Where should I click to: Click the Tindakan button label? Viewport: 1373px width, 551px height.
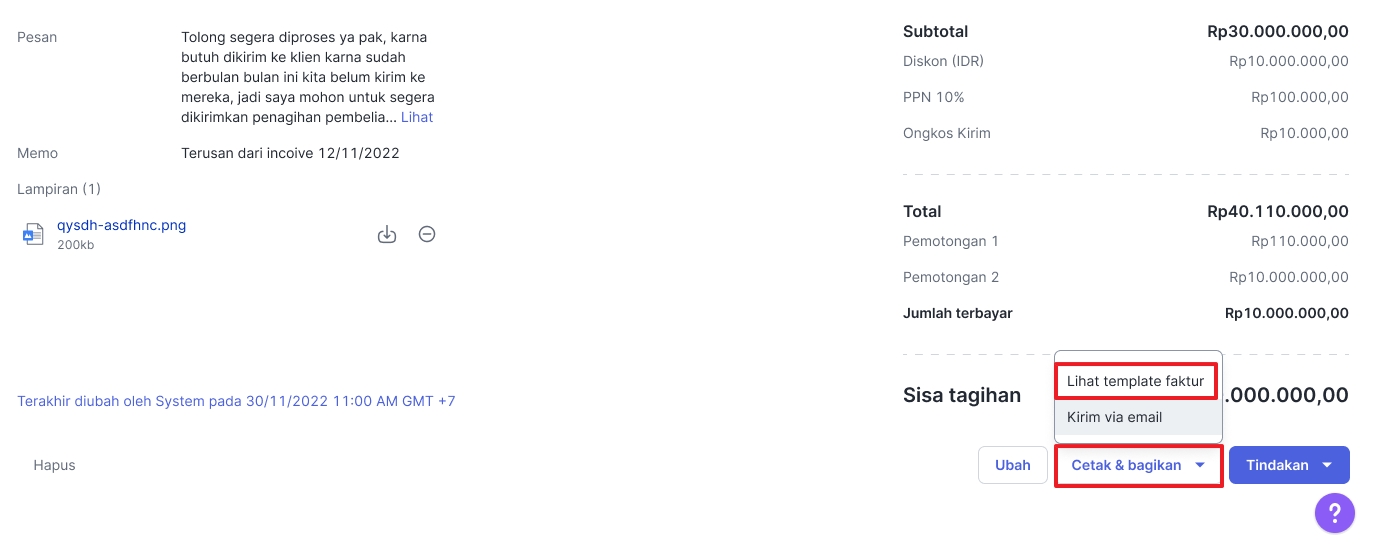pyautogui.click(x=1277, y=465)
